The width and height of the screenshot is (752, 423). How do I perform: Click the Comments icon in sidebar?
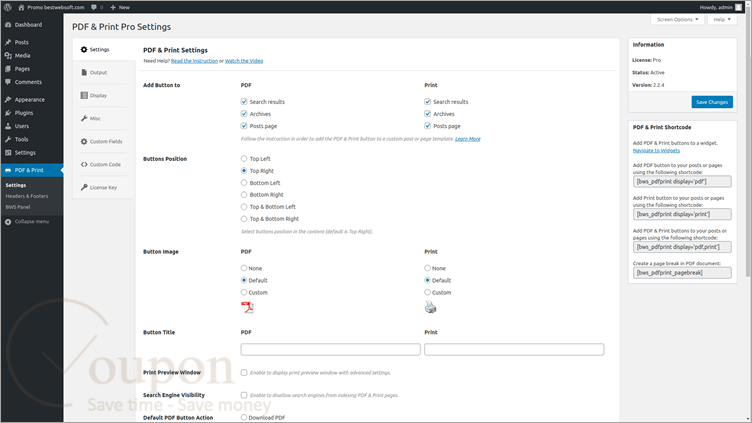8,82
